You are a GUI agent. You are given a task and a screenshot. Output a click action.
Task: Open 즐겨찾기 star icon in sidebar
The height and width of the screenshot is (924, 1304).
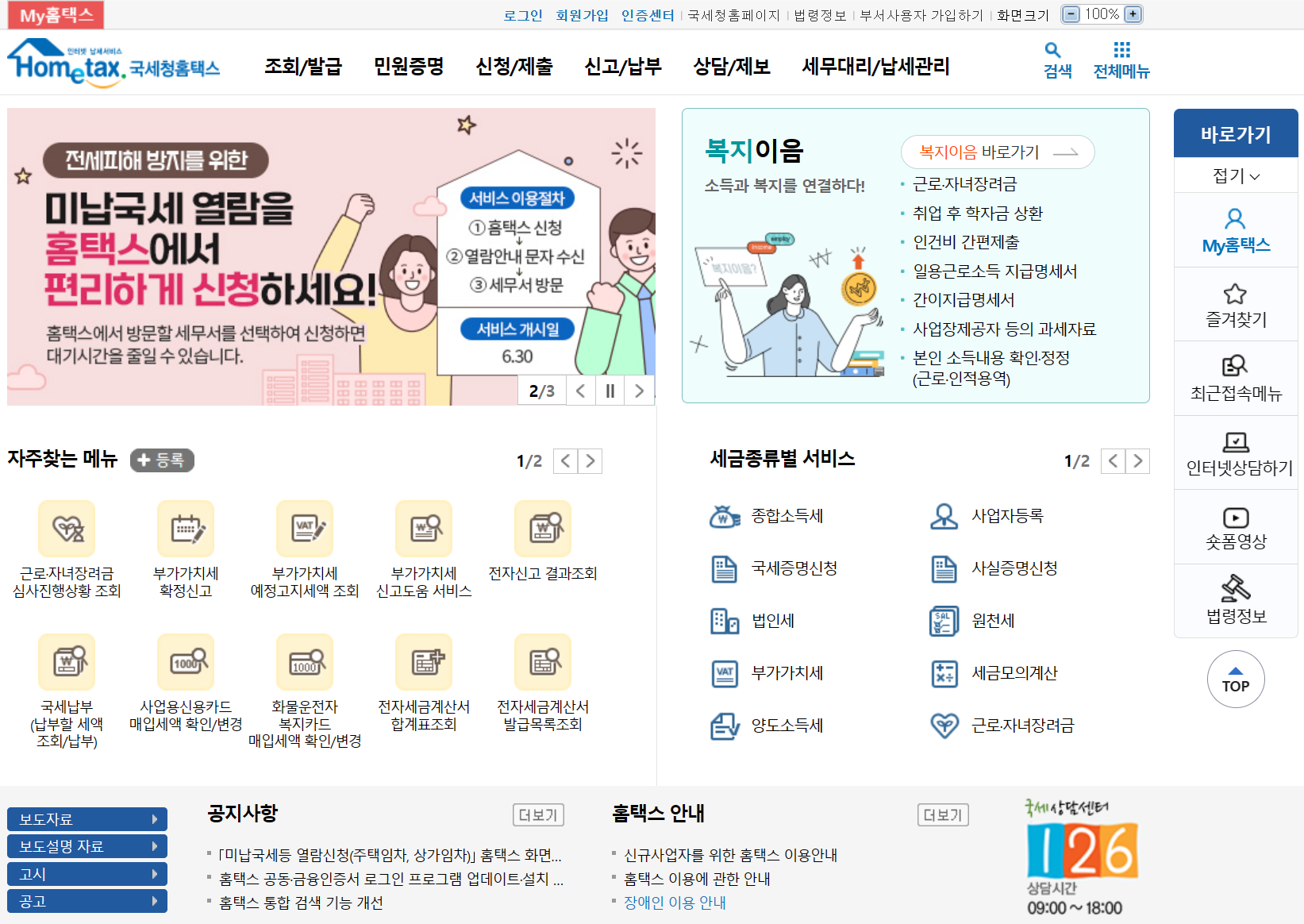(x=1235, y=294)
